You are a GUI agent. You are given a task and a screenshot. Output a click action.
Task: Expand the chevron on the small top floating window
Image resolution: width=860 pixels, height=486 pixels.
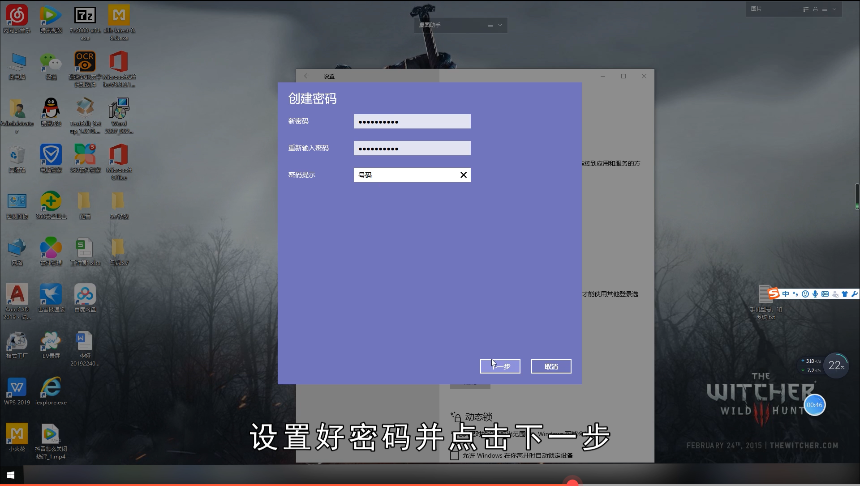500,25
